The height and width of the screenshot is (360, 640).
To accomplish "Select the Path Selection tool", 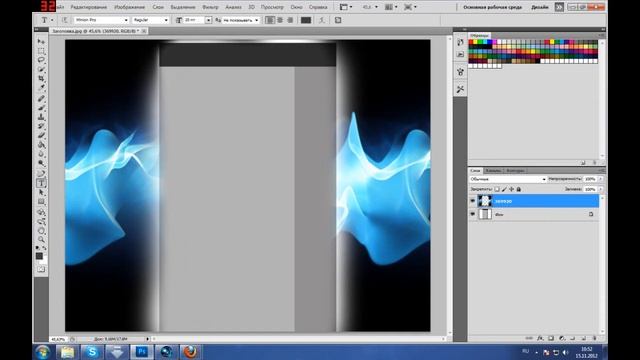I will (x=41, y=192).
